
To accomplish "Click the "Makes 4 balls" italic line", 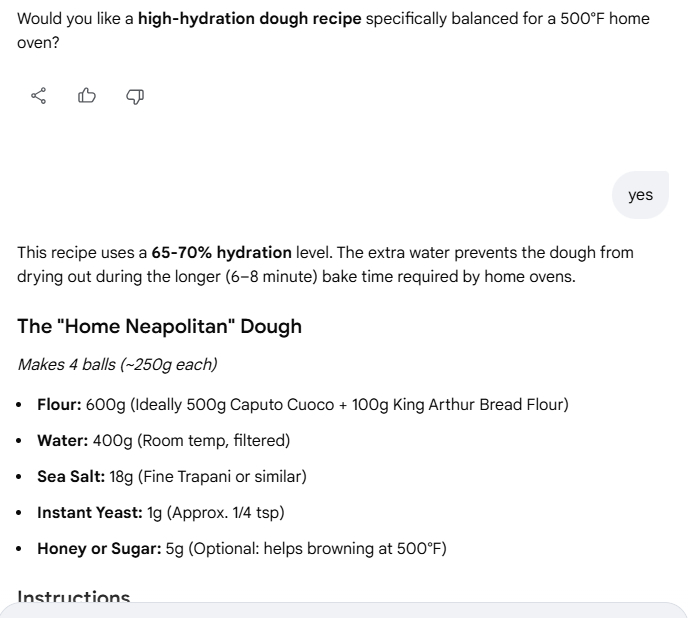I will tap(116, 364).
